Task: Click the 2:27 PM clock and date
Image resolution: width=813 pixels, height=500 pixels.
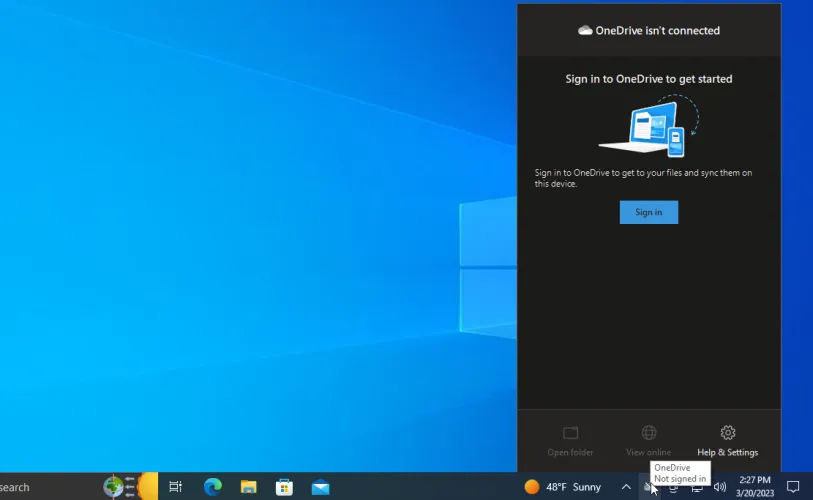Action: pyautogui.click(x=755, y=487)
